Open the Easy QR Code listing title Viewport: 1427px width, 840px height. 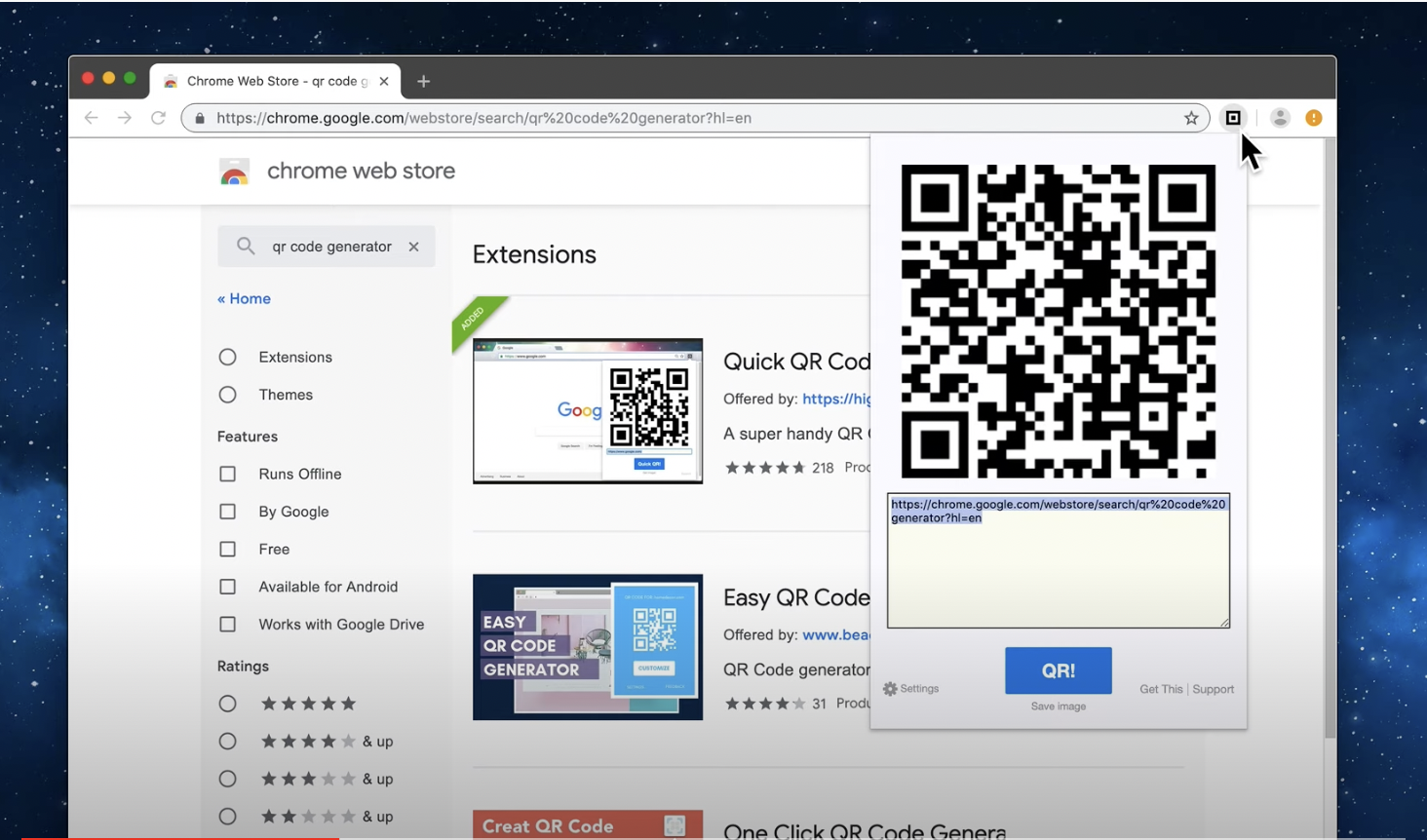tap(796, 597)
